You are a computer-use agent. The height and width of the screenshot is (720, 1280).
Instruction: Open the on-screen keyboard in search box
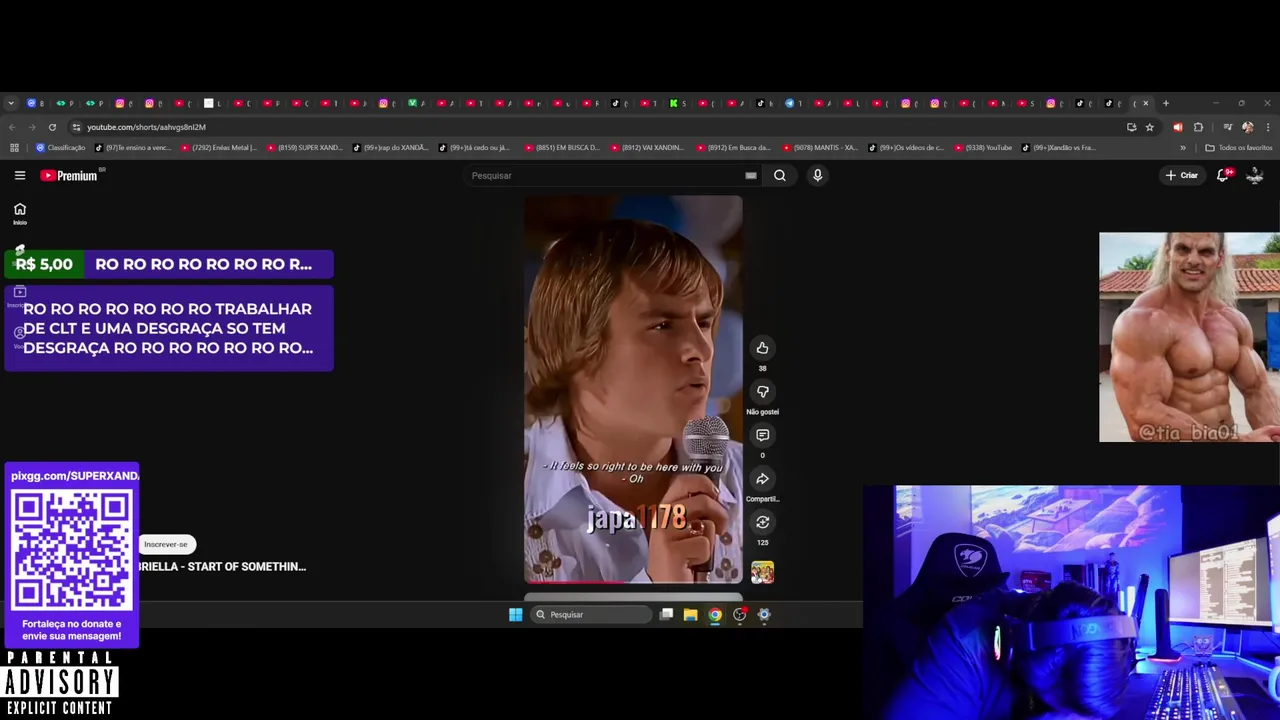[751, 175]
